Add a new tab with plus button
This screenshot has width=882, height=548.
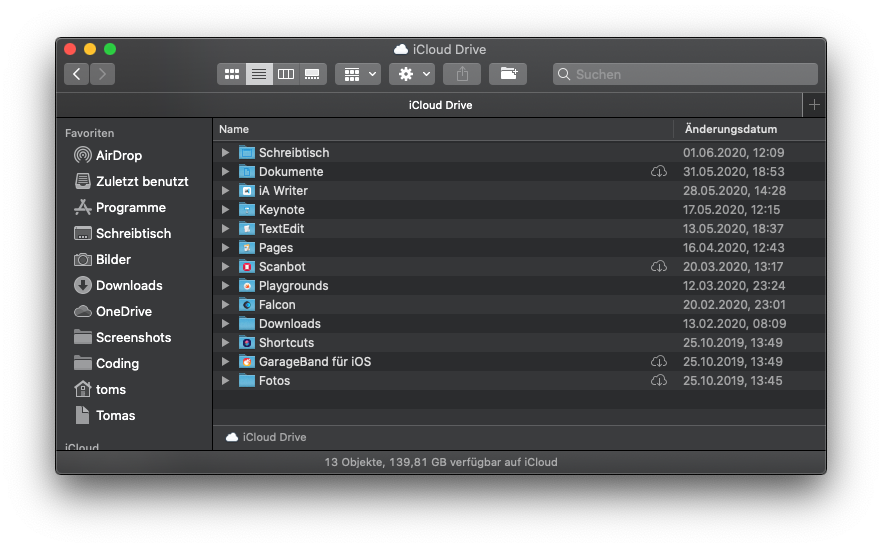pos(814,105)
